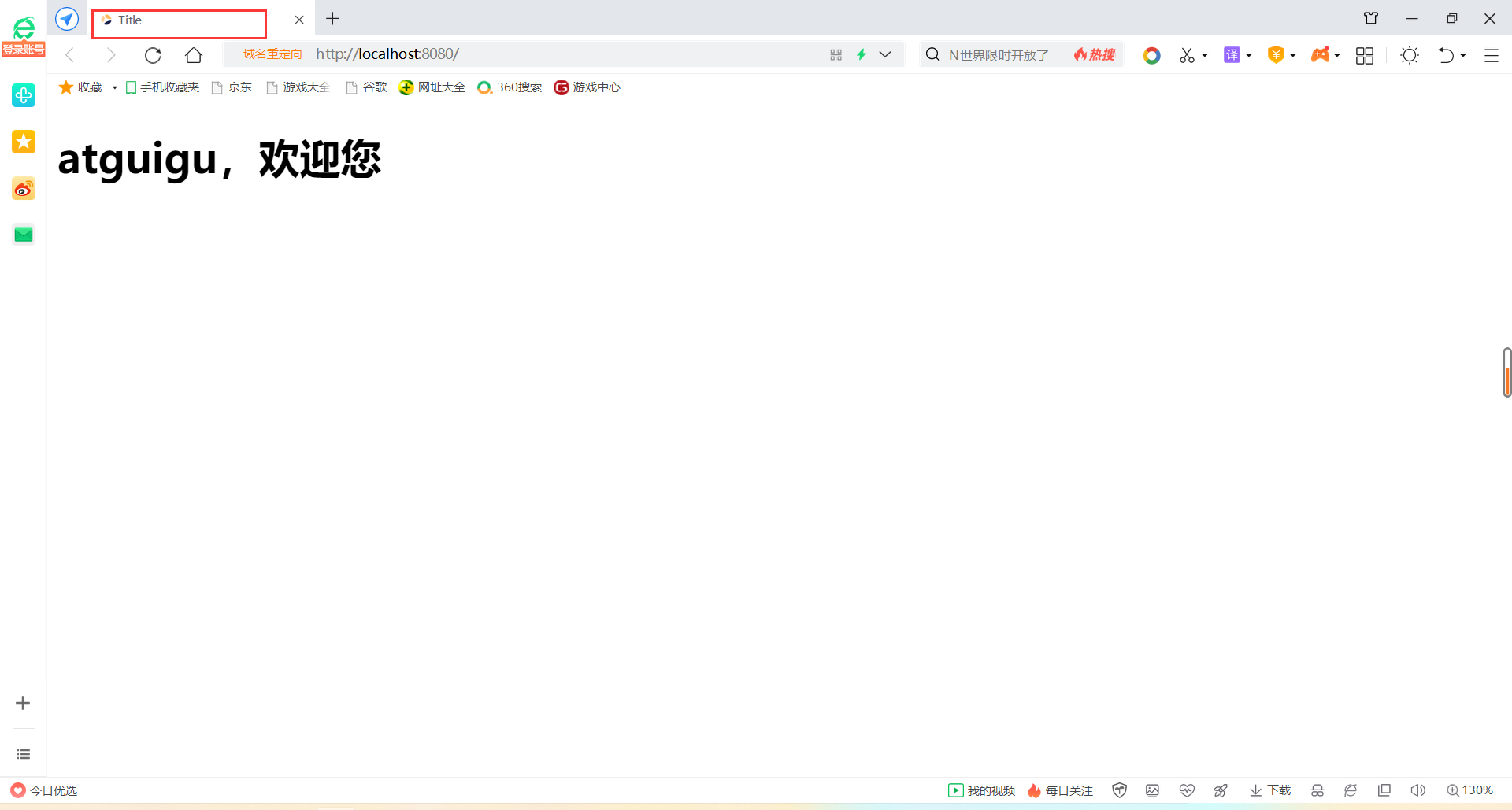Open the 谷歌 bookmark
Image resolution: width=1512 pixels, height=810 pixels.
point(367,87)
